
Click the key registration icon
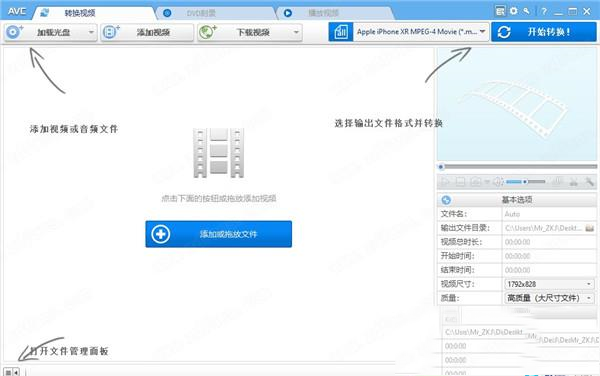[x=527, y=11]
